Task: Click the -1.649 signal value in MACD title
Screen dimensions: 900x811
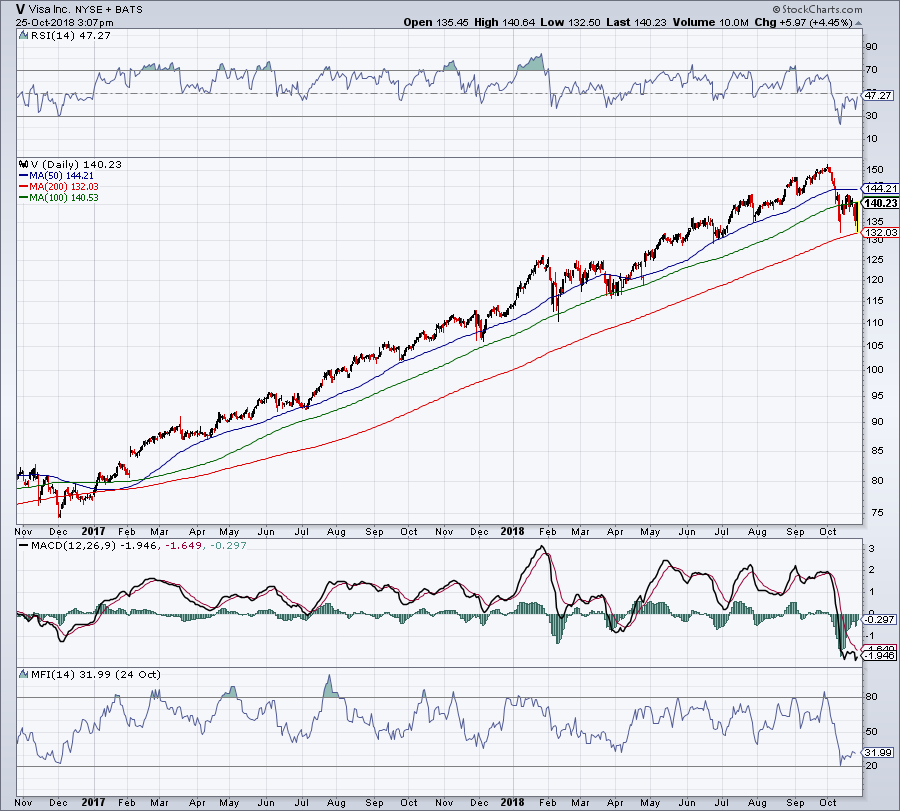Action: pyautogui.click(x=184, y=545)
